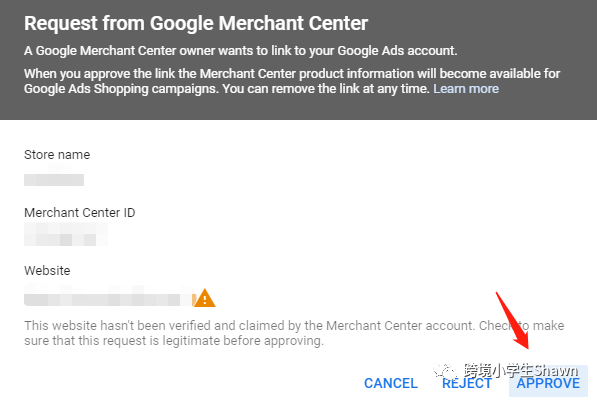Click the Website field label
Viewport: 597px width, 397px height.
[47, 271]
